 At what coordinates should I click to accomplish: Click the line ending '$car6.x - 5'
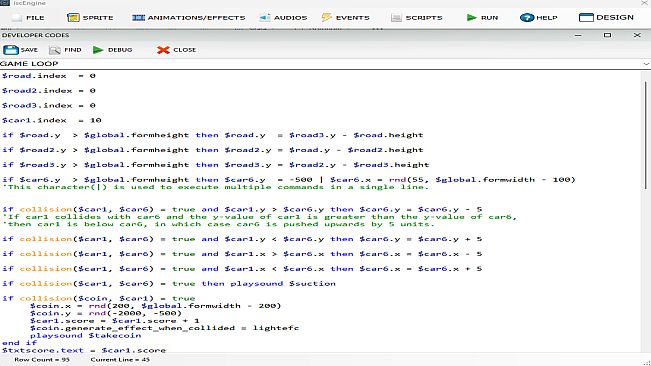point(242,254)
